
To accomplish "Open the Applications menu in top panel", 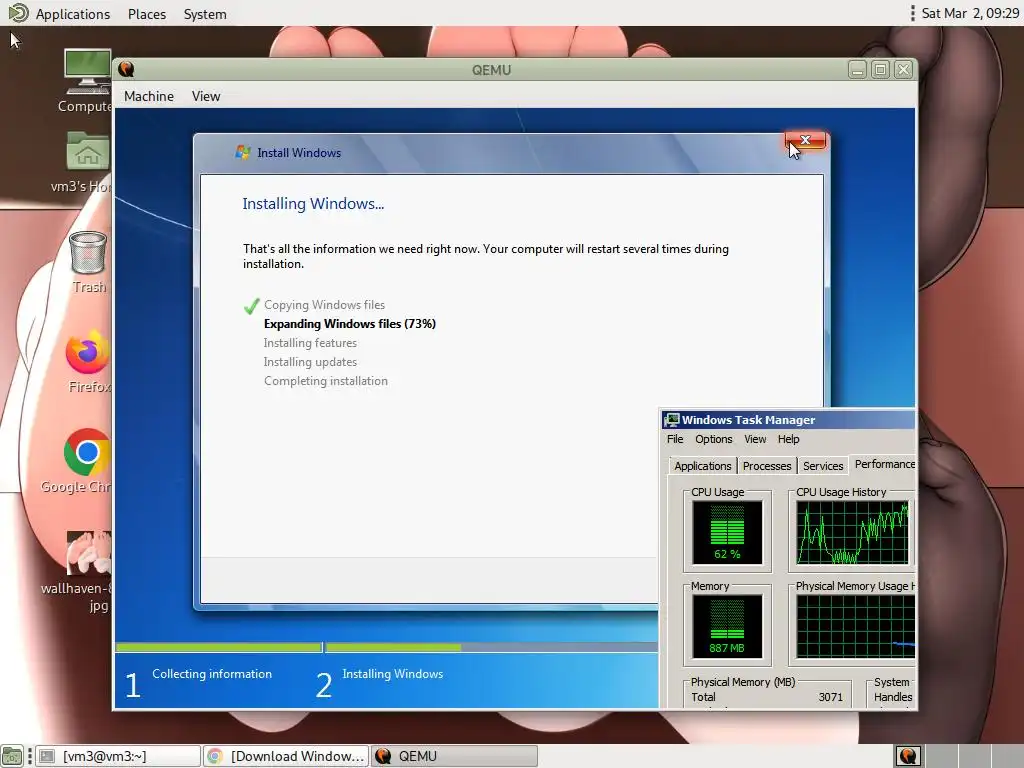I will pos(72,14).
